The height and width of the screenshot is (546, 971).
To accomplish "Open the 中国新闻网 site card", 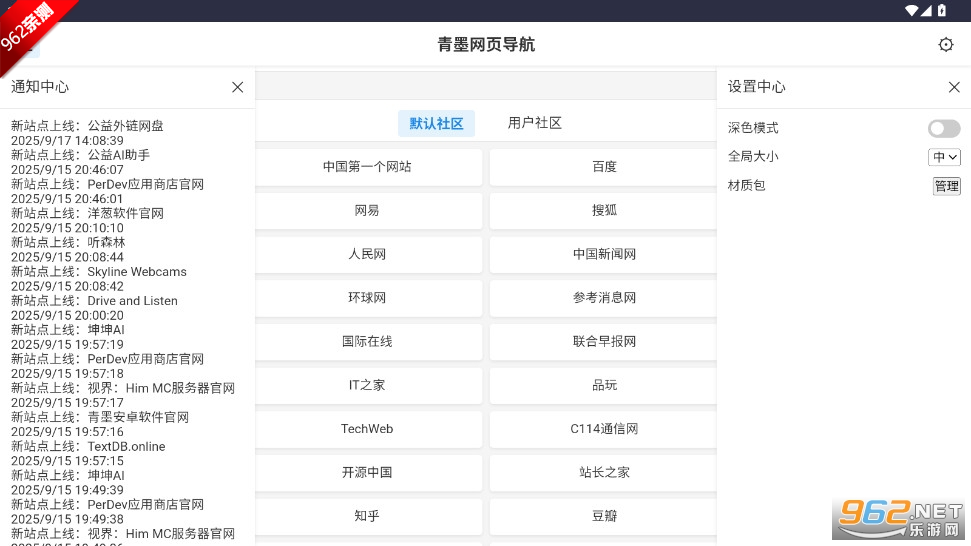I will click(603, 254).
